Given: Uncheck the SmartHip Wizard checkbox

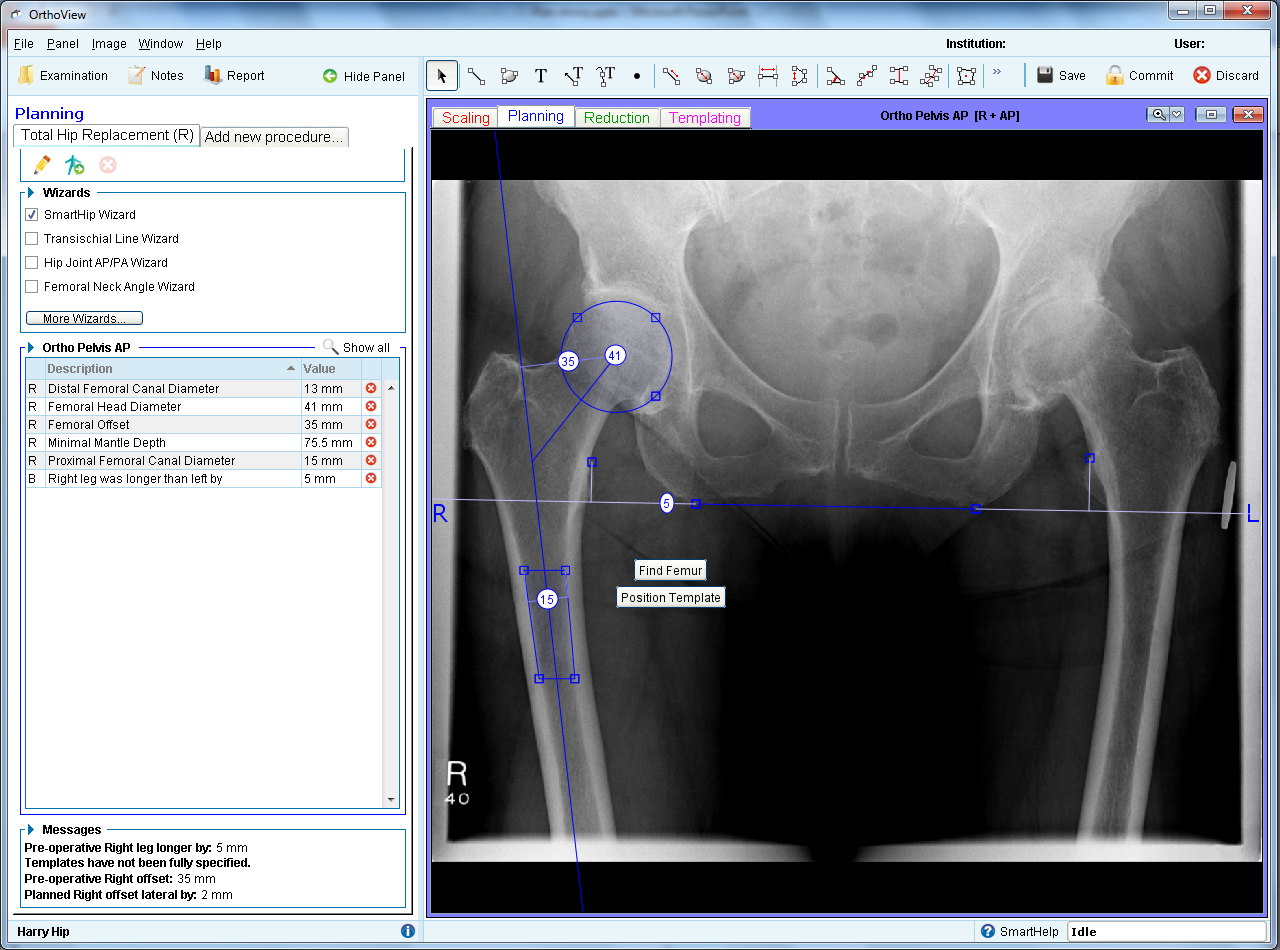Looking at the screenshot, I should pyautogui.click(x=32, y=215).
